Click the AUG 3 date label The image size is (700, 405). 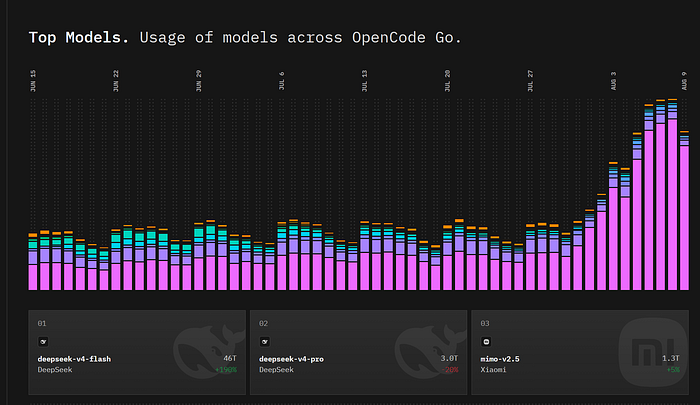coord(613,81)
